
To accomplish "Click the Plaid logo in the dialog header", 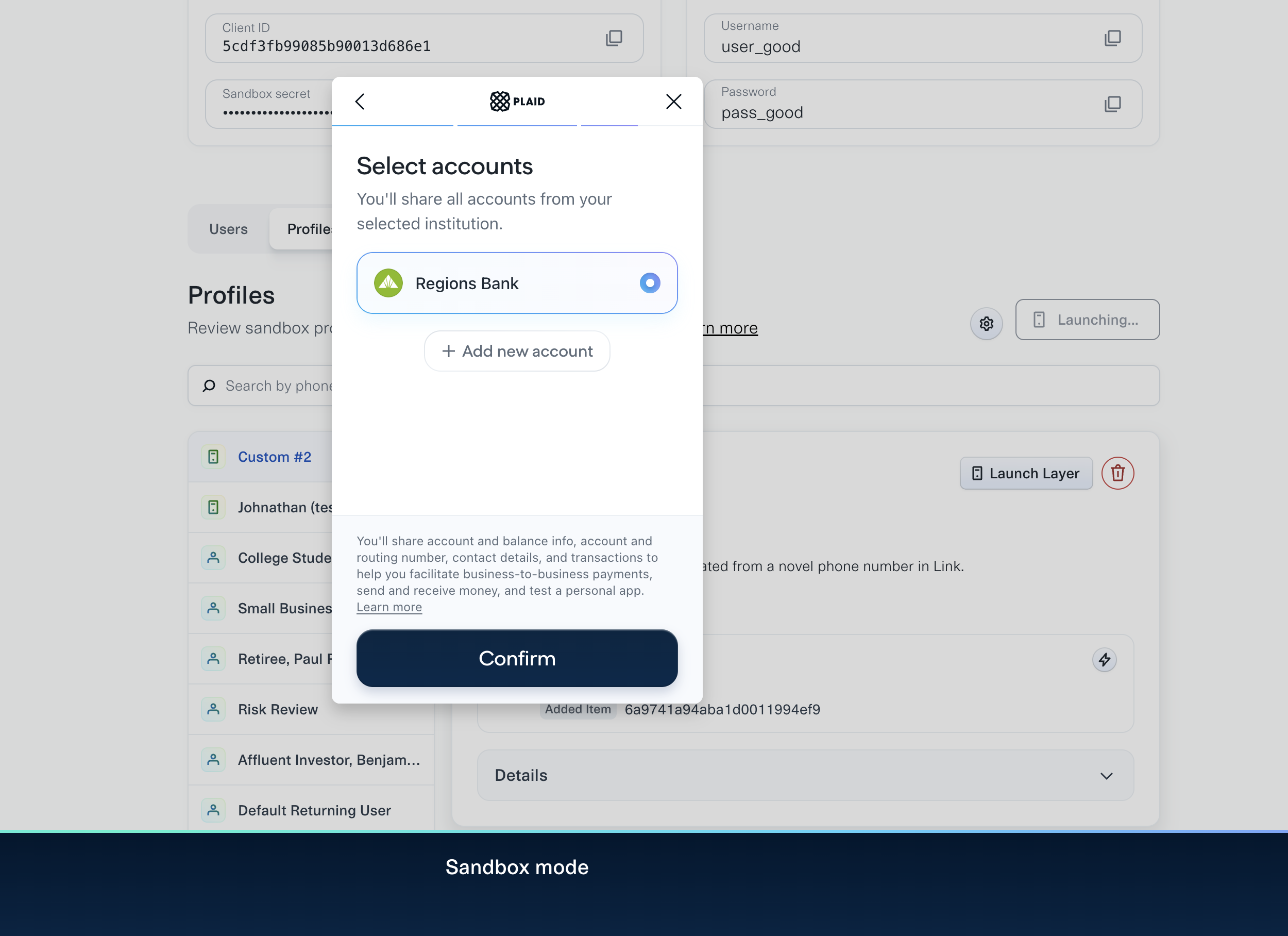I will (517, 102).
